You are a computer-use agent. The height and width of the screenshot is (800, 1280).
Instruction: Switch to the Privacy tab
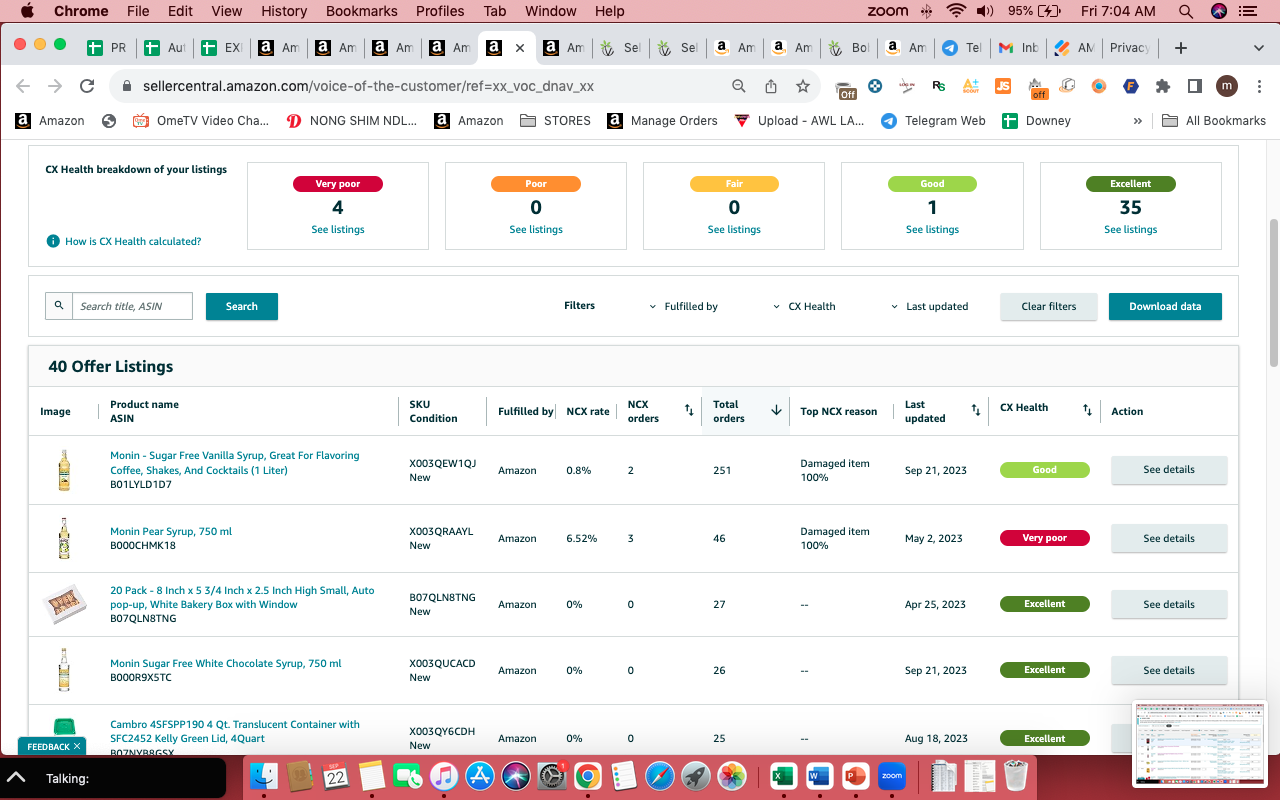pos(1129,48)
